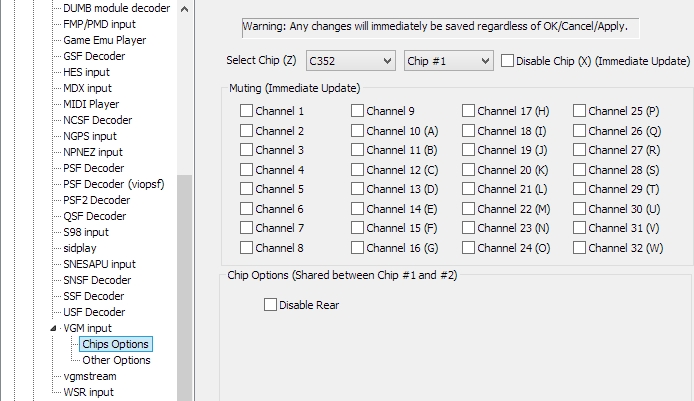Mute Channel 1 checkbox

click(247, 111)
